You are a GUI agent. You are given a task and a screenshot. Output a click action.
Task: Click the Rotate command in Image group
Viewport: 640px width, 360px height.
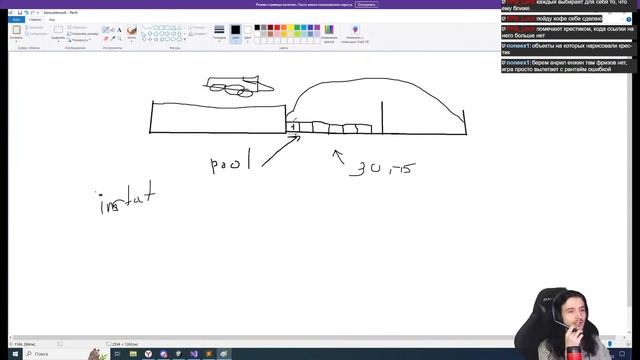pos(79,40)
